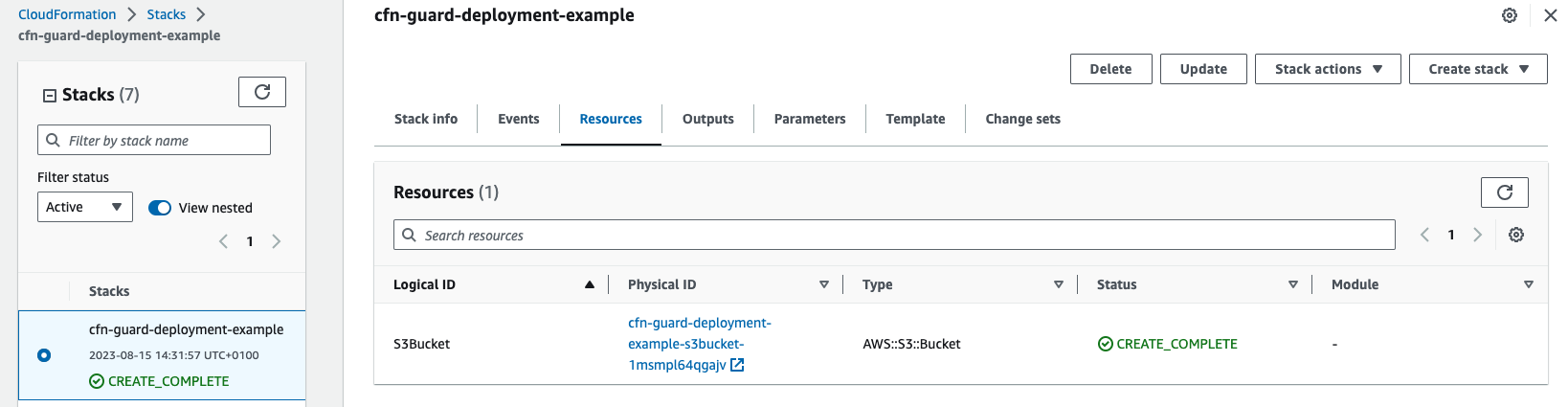Open the Active filter status dropdown
This screenshot has height=407, width=1568.
(85, 207)
